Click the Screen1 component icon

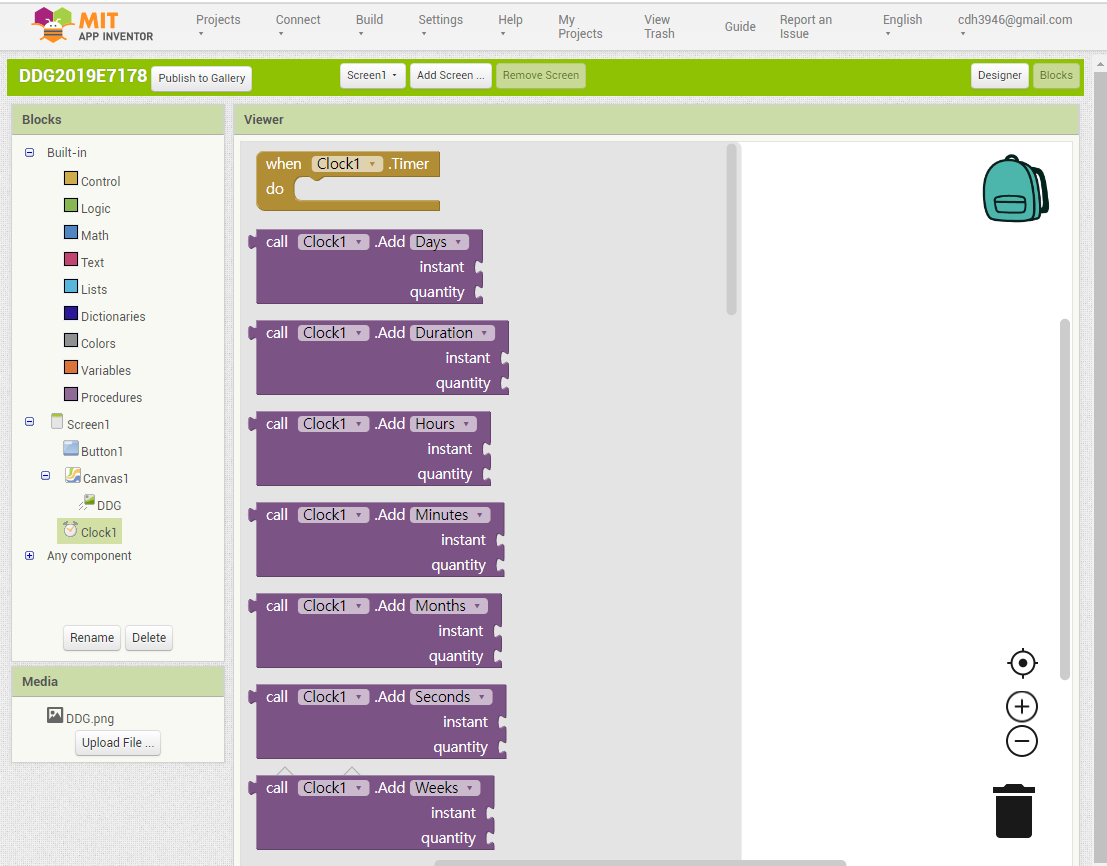pos(57,421)
